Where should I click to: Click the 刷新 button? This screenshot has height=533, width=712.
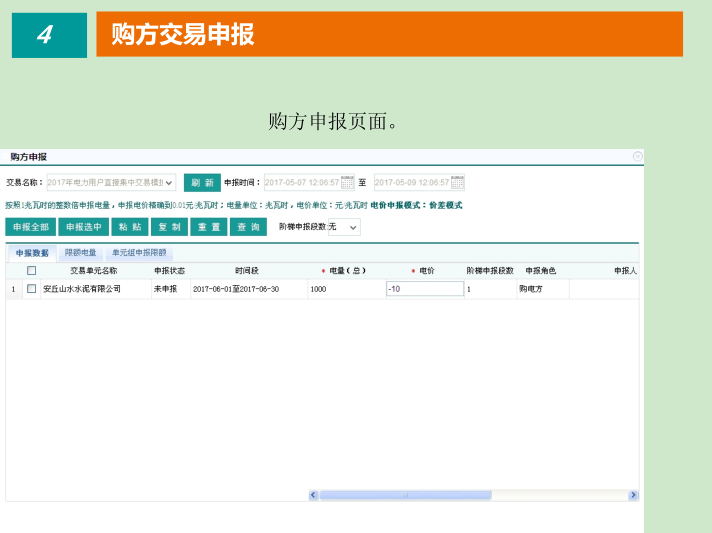click(202, 183)
